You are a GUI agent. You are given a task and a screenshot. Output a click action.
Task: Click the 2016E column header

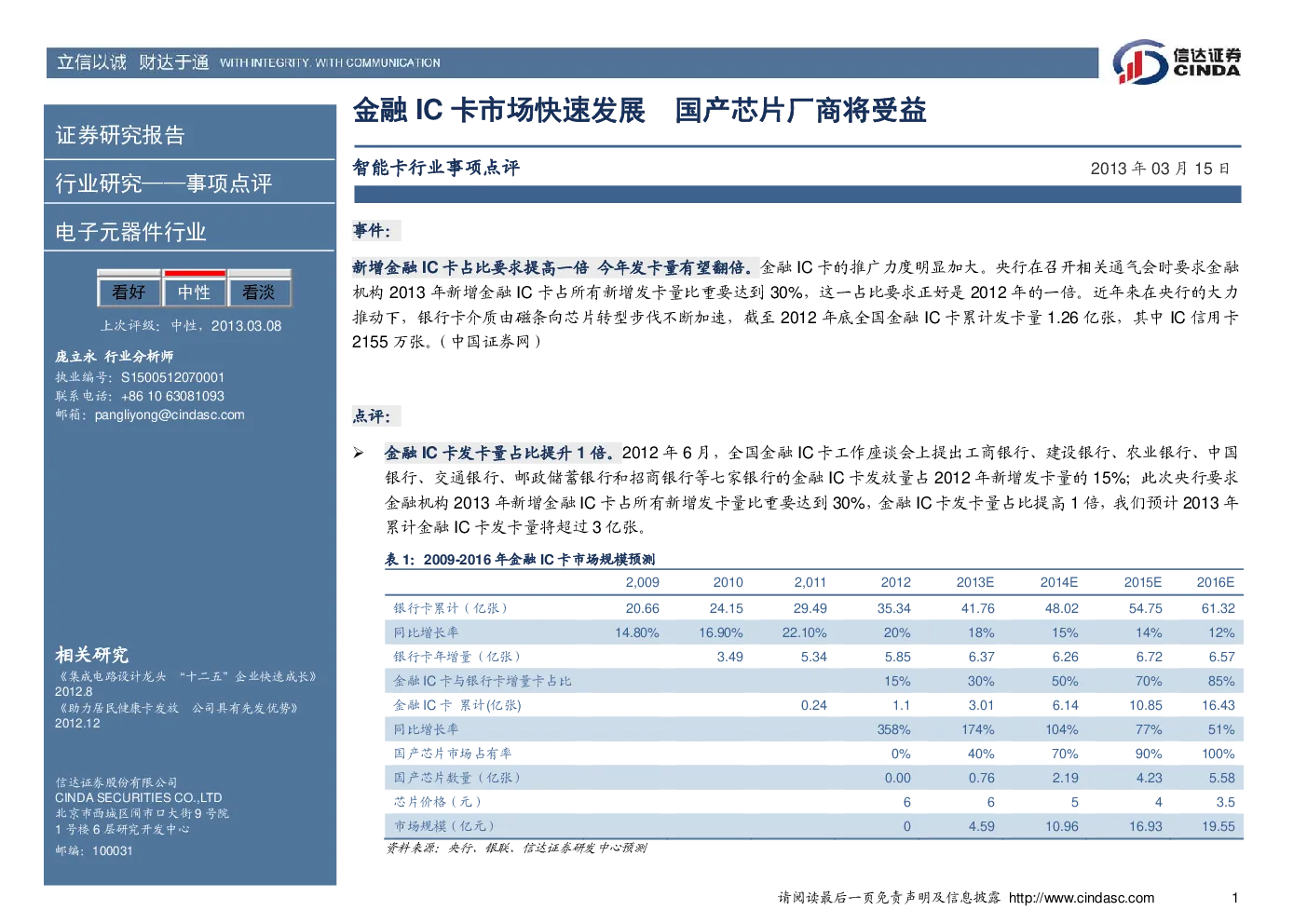click(1216, 582)
